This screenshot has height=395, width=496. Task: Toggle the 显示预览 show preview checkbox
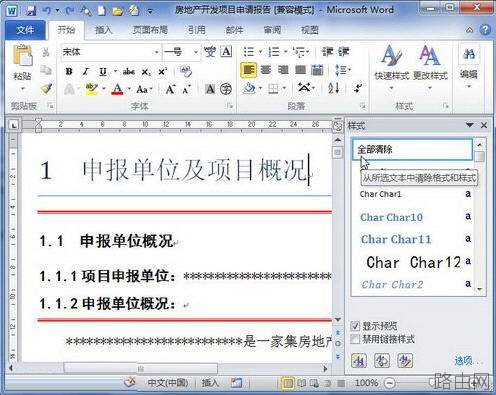tap(355, 326)
